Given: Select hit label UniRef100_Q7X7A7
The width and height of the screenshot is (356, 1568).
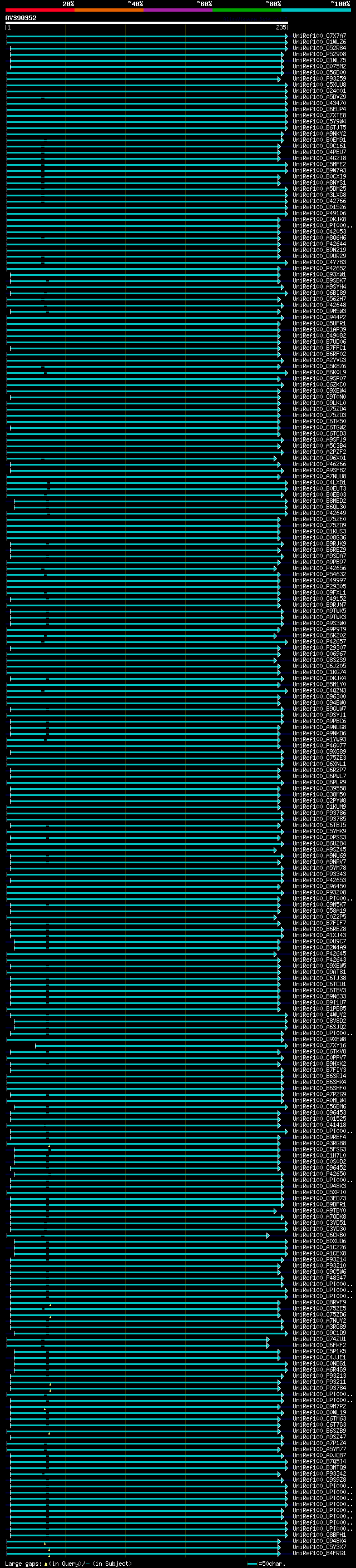Looking at the screenshot, I should pos(319,36).
